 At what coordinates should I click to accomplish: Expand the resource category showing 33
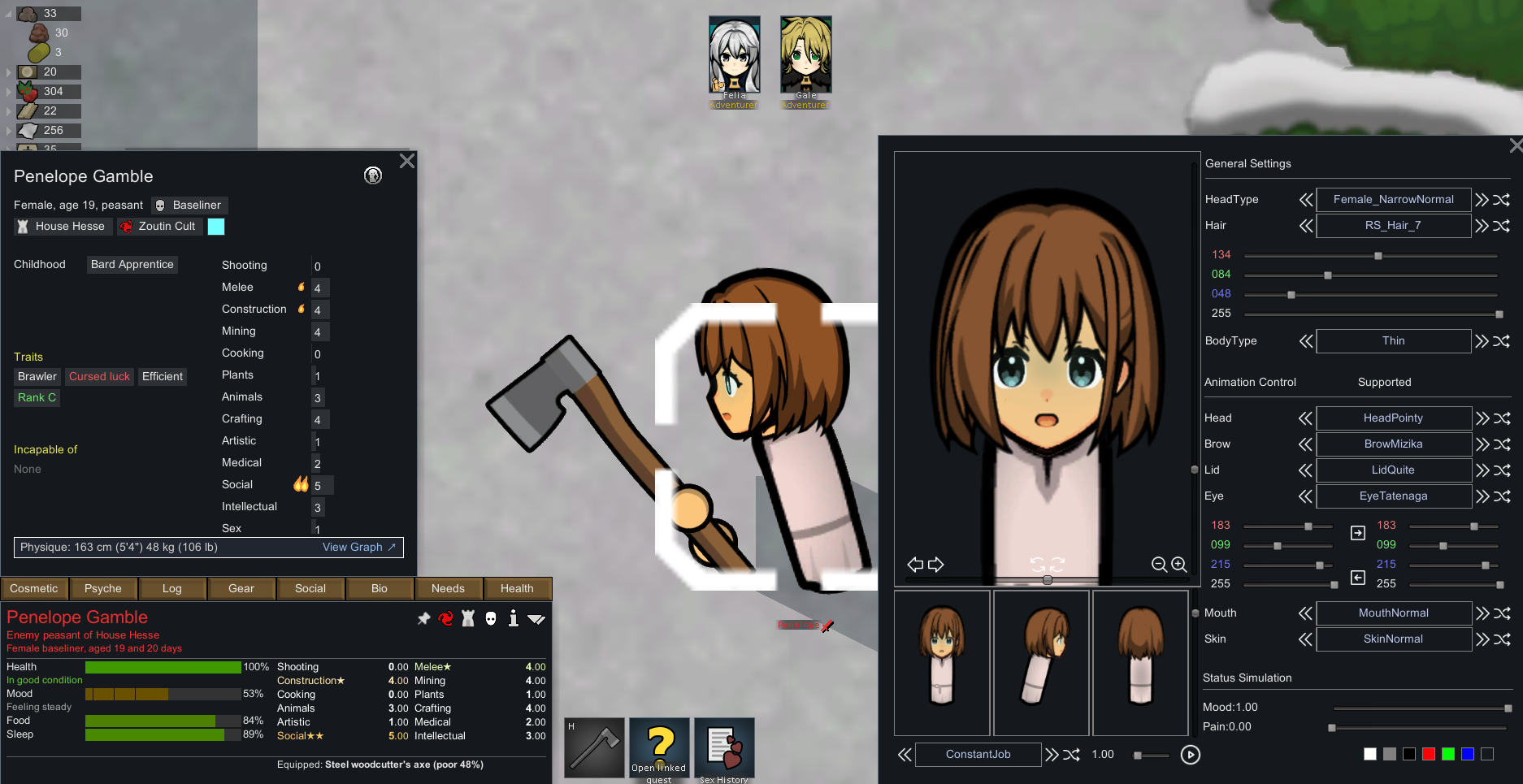coord(9,14)
